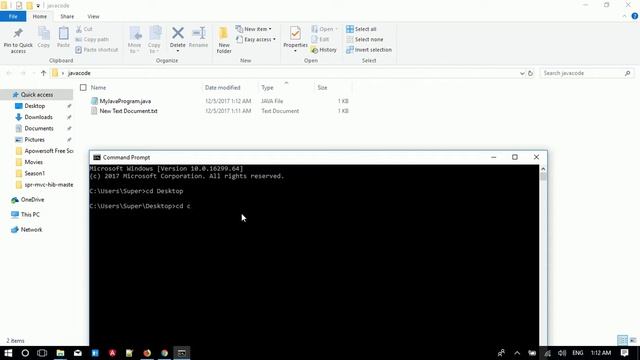Click Copy path in Clipboard group
Image resolution: width=640 pixels, height=360 pixels.
click(92, 40)
